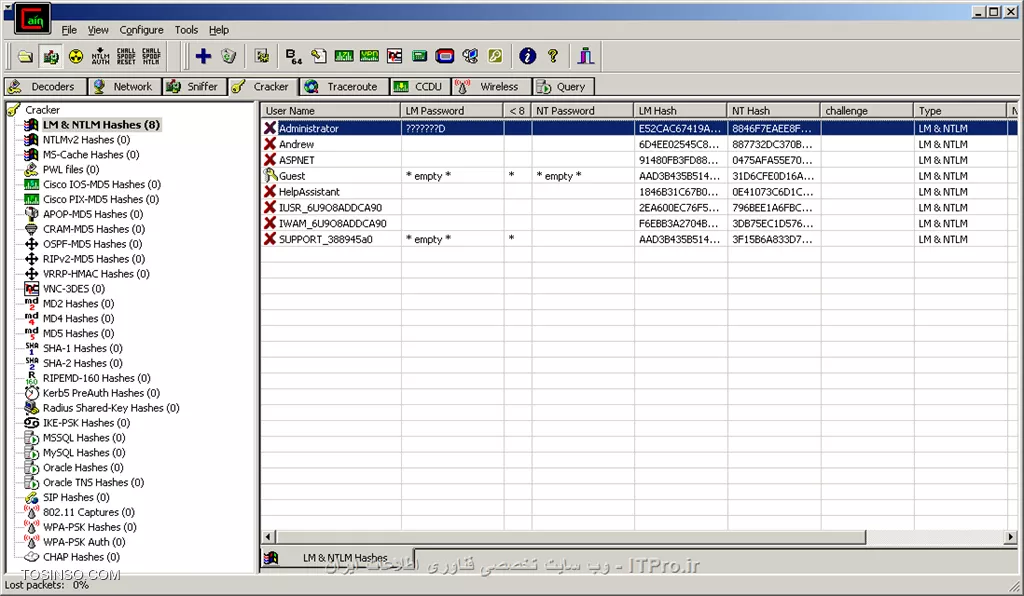This screenshot has width=1024, height=596.
Task: Click the open file folder toolbar icon
Action: 25,56
